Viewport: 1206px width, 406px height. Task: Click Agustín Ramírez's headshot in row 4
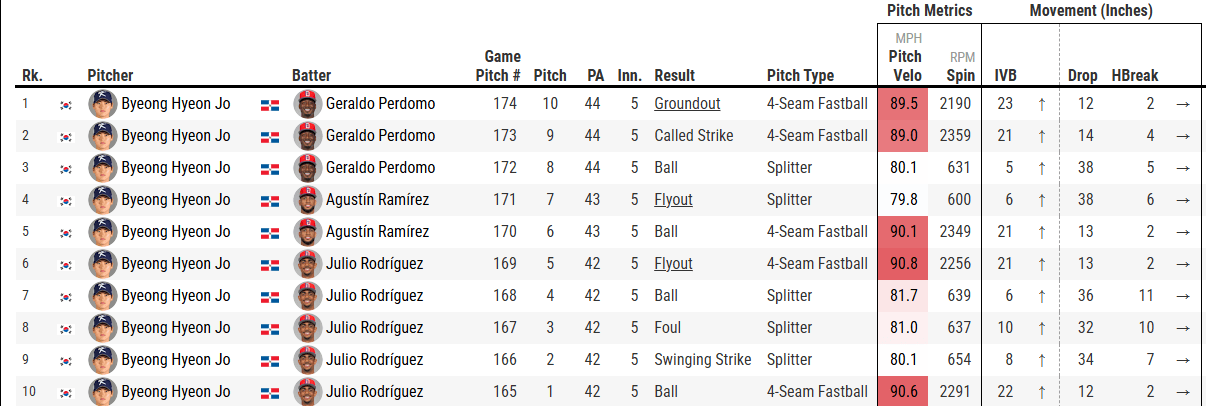pos(308,200)
